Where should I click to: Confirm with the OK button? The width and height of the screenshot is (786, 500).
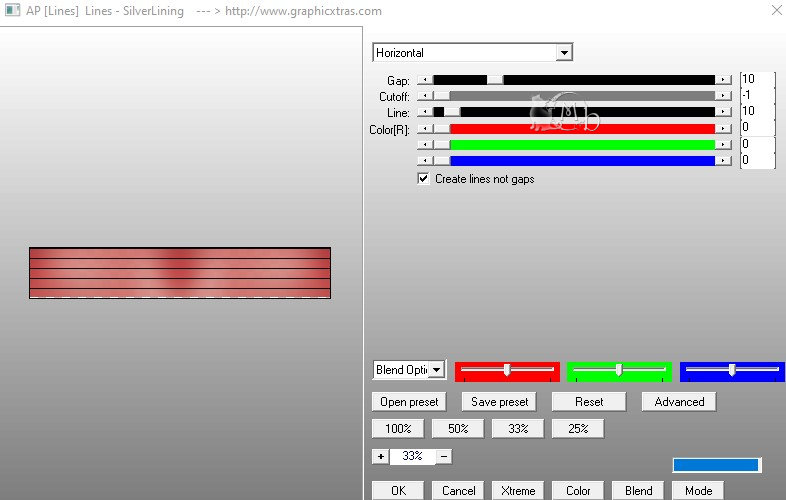pos(398,490)
